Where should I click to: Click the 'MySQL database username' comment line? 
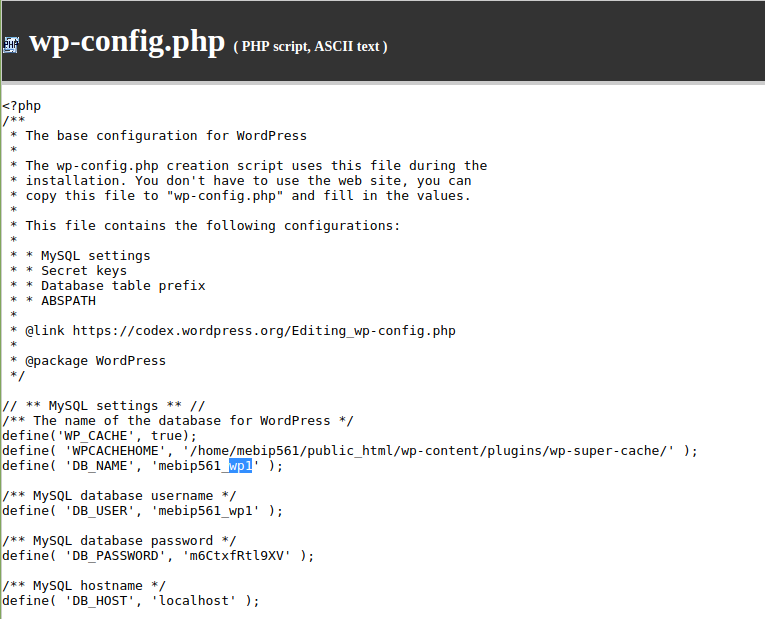[x=119, y=496]
